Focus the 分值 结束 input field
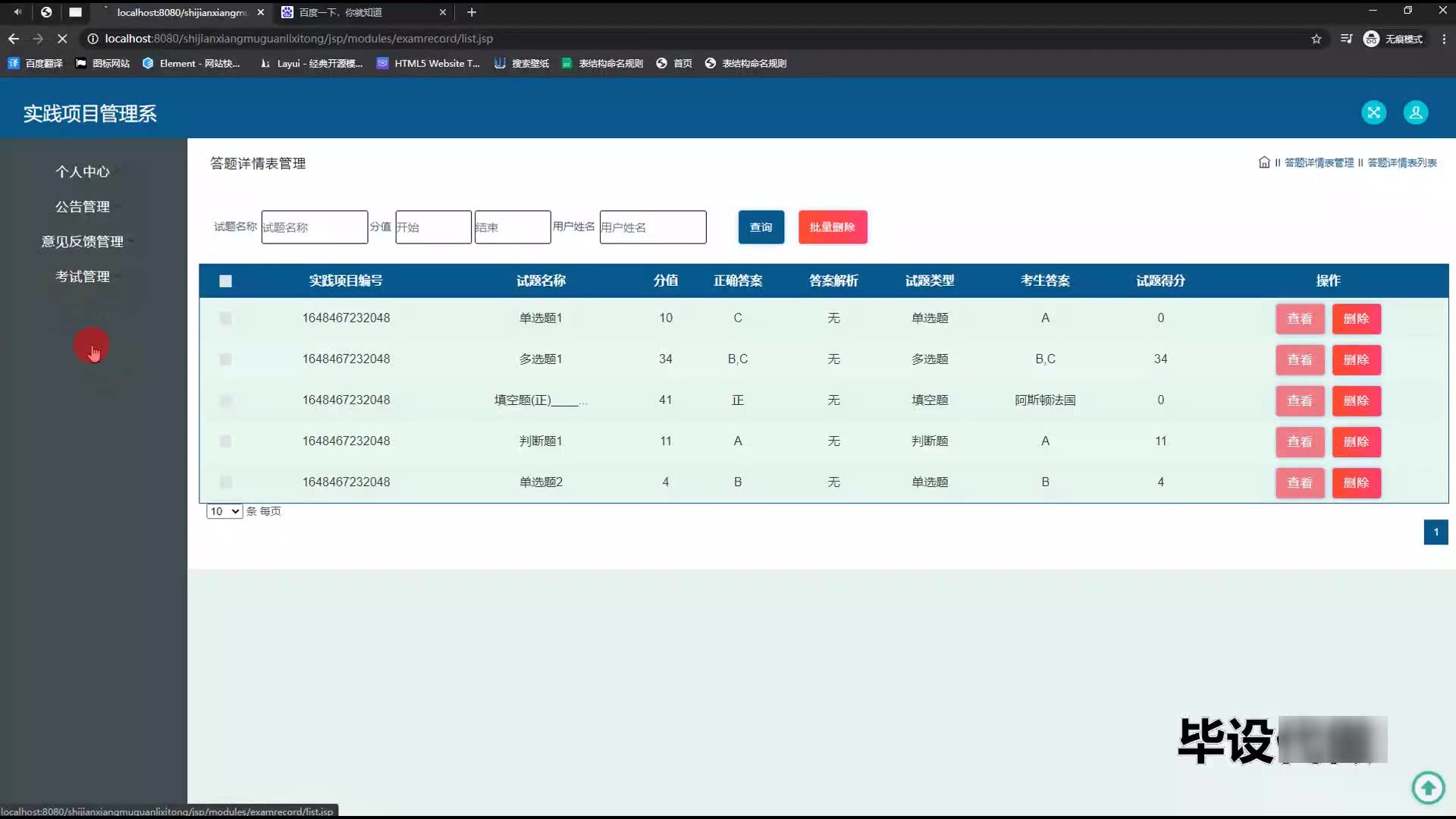Image resolution: width=1456 pixels, height=819 pixels. pyautogui.click(x=513, y=227)
